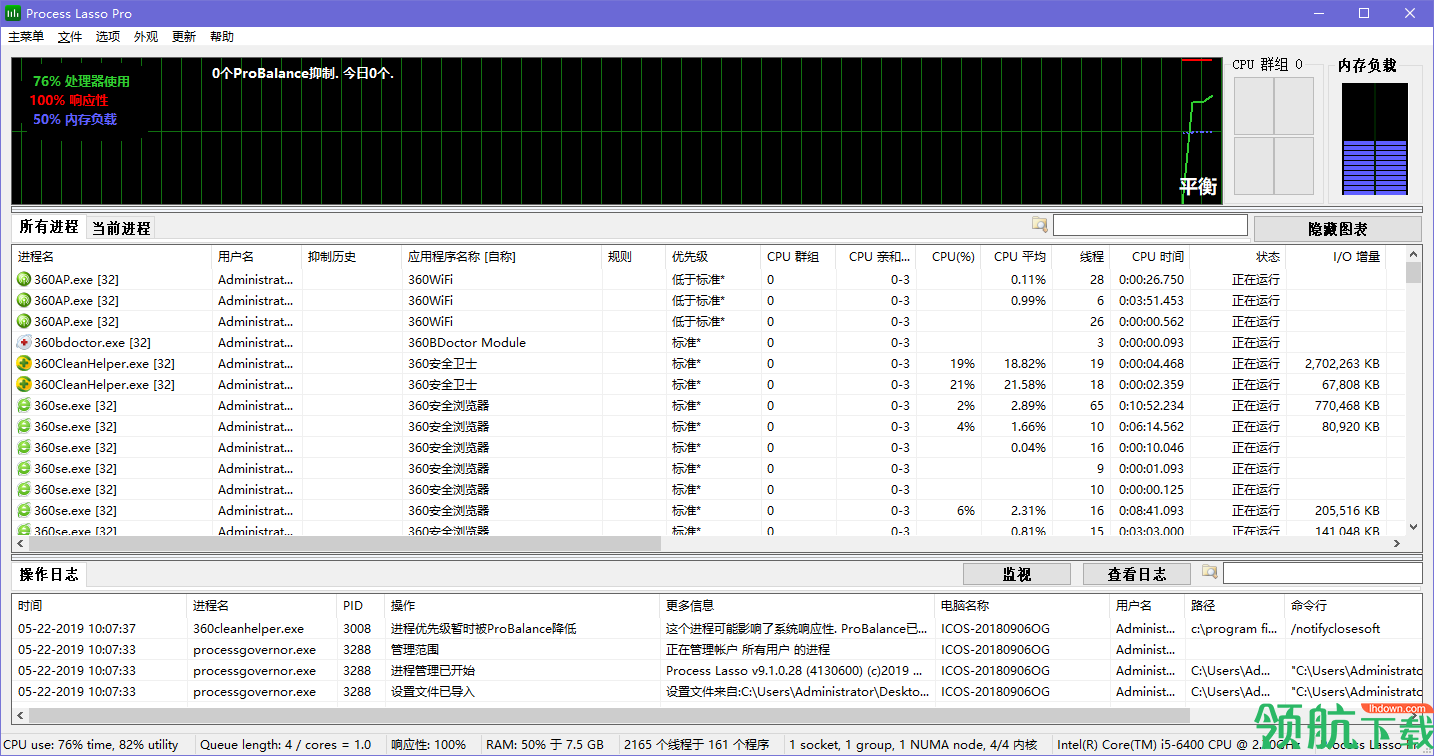
Task: Select the log entry reading 管理范围
Action: pyautogui.click(x=717, y=650)
